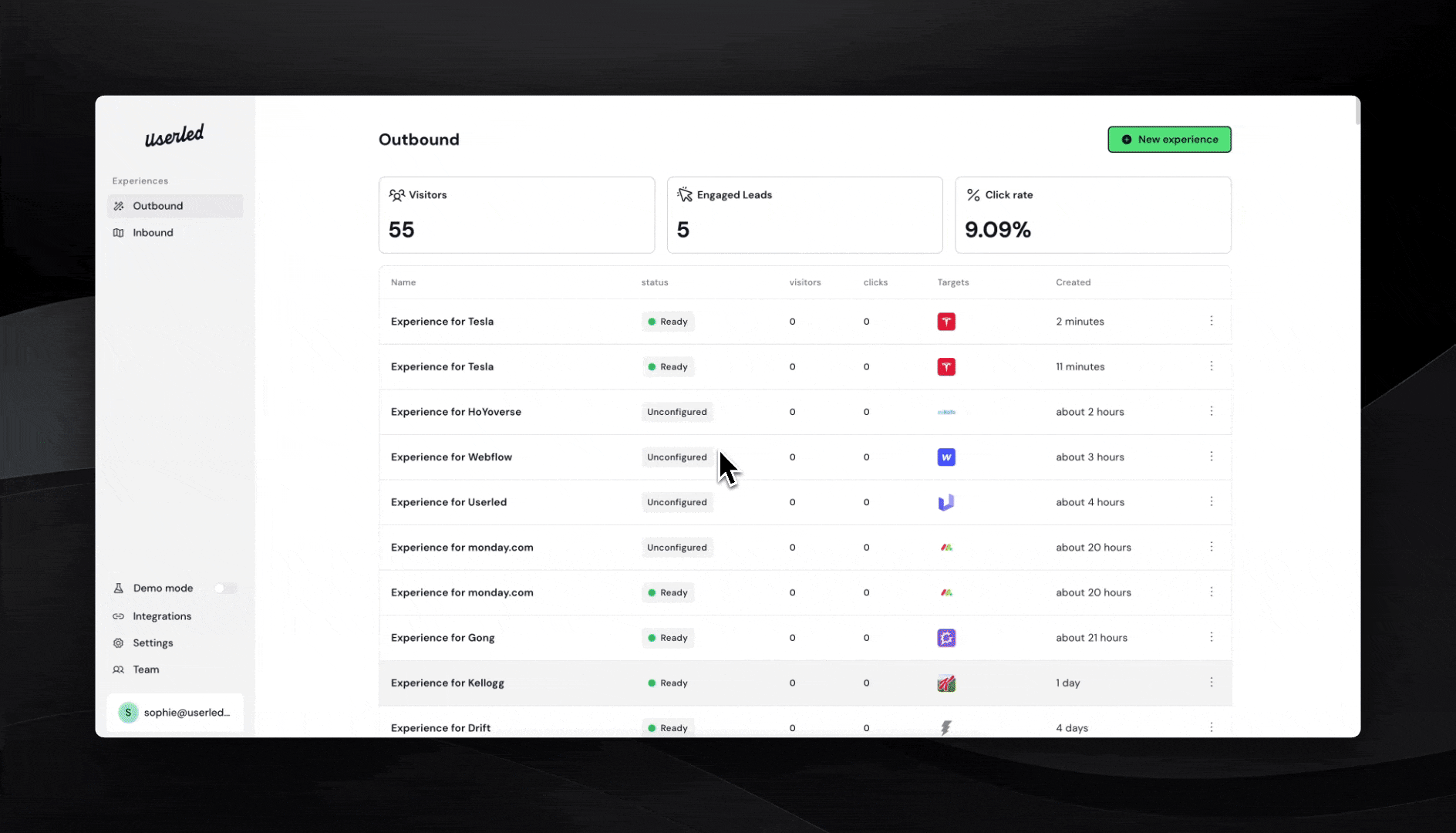
Task: Click the Engaged Leads cursor icon
Action: [x=685, y=195]
